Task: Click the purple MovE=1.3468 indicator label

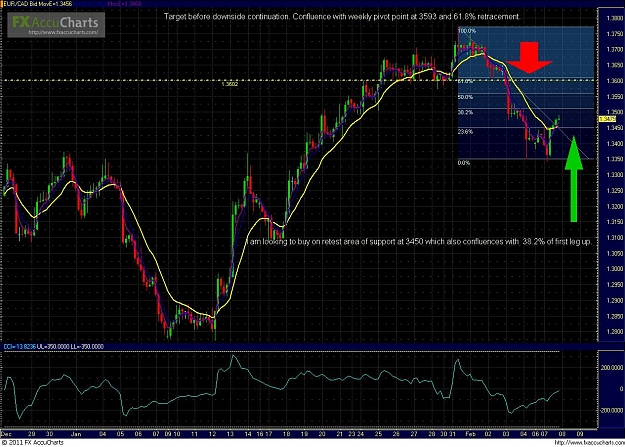Action: click(x=125, y=4)
